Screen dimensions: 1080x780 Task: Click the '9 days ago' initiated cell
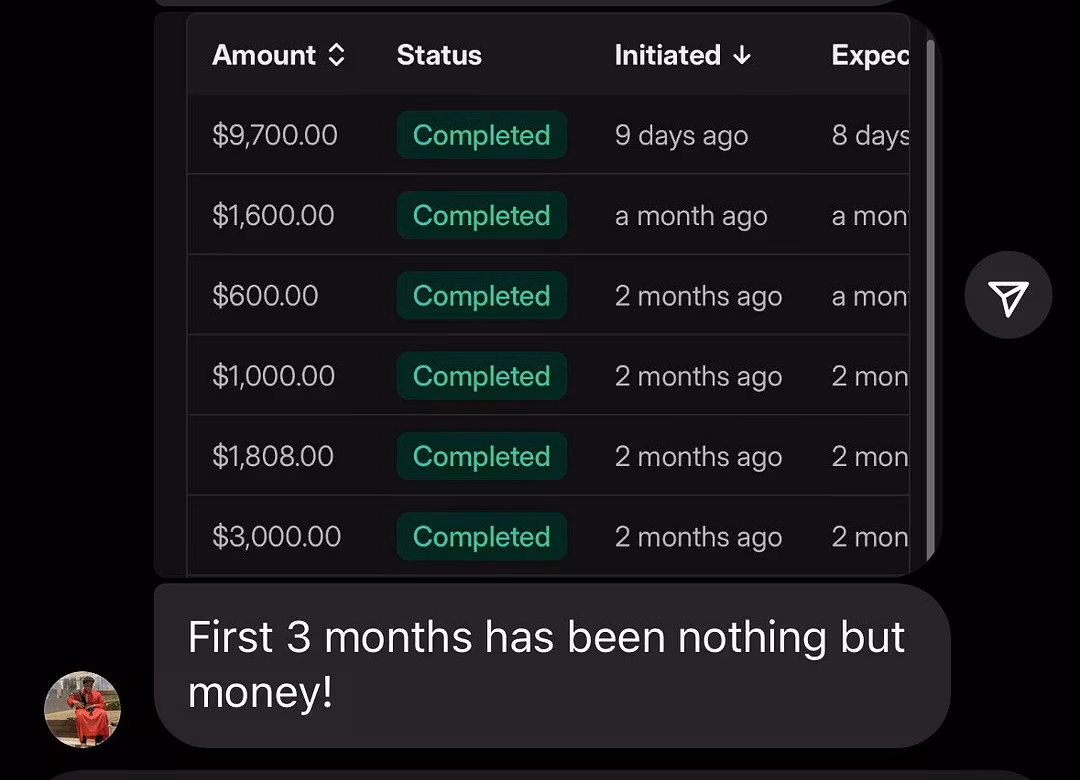(681, 135)
